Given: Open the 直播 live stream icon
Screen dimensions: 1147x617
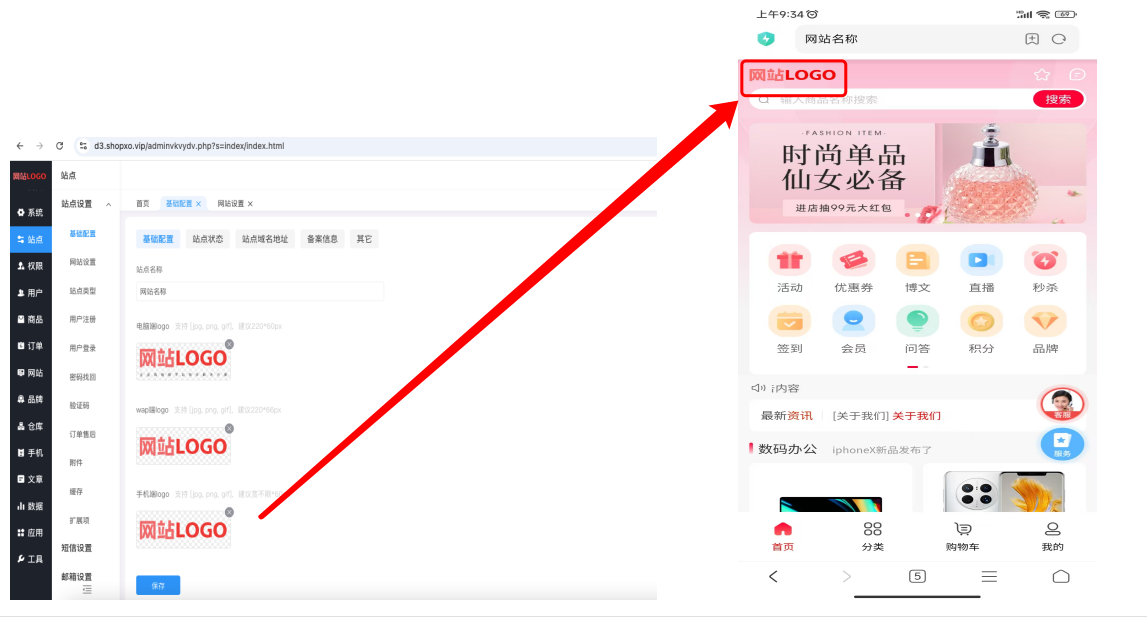Looking at the screenshot, I should 981,261.
